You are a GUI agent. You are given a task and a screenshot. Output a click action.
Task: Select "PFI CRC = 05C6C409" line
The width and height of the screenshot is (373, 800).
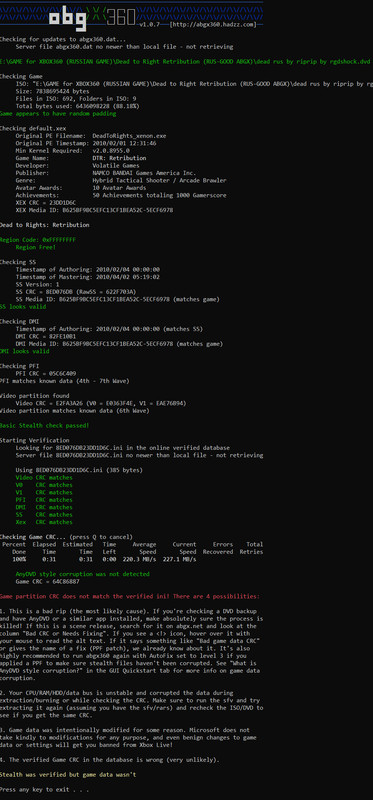[x=46, y=373]
